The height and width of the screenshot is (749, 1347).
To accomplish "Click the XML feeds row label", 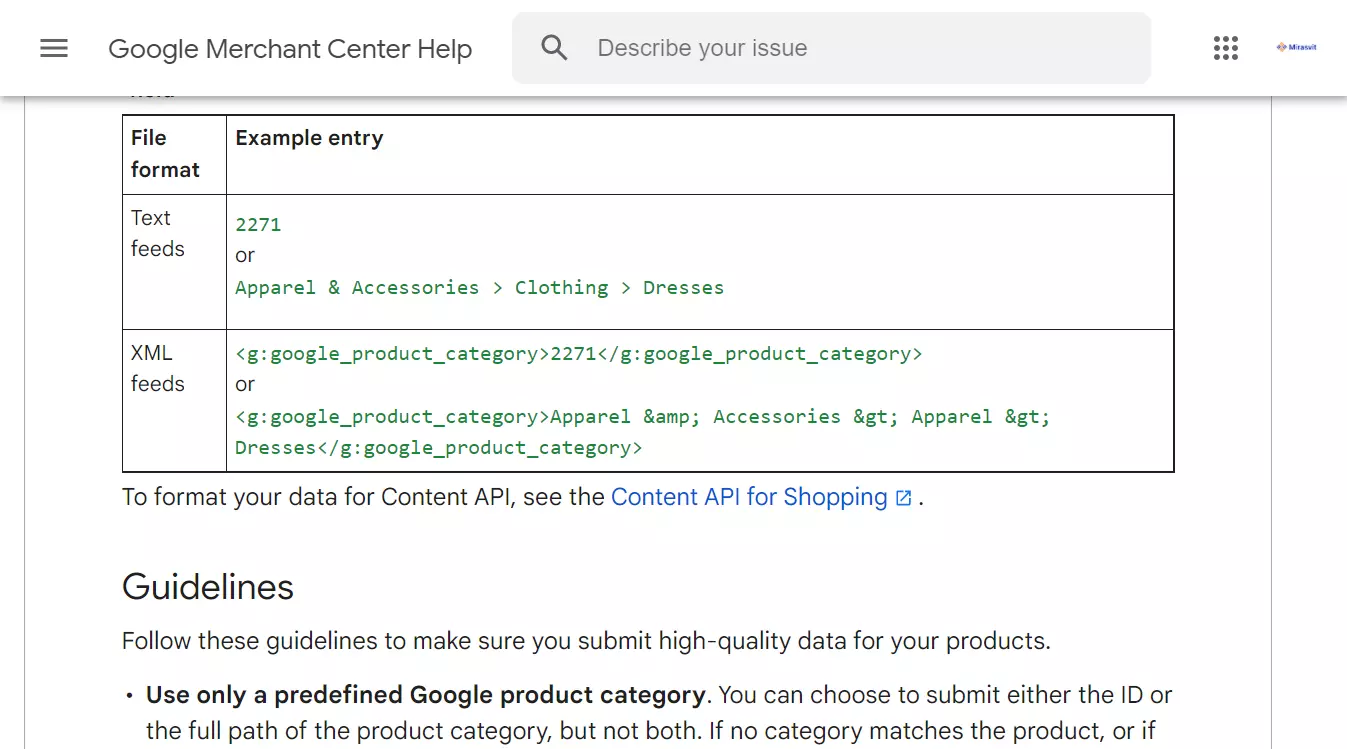I will [x=158, y=368].
